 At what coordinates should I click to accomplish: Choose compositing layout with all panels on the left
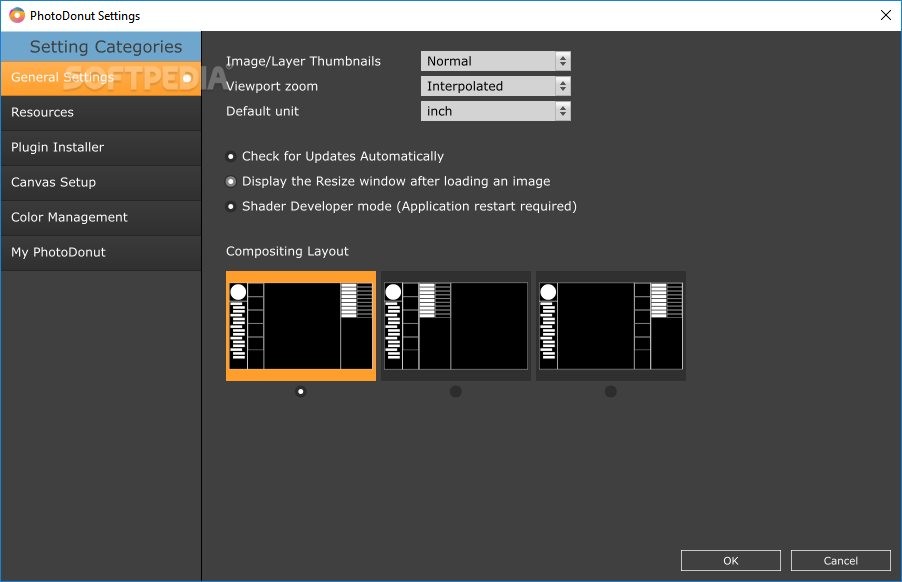456,326
